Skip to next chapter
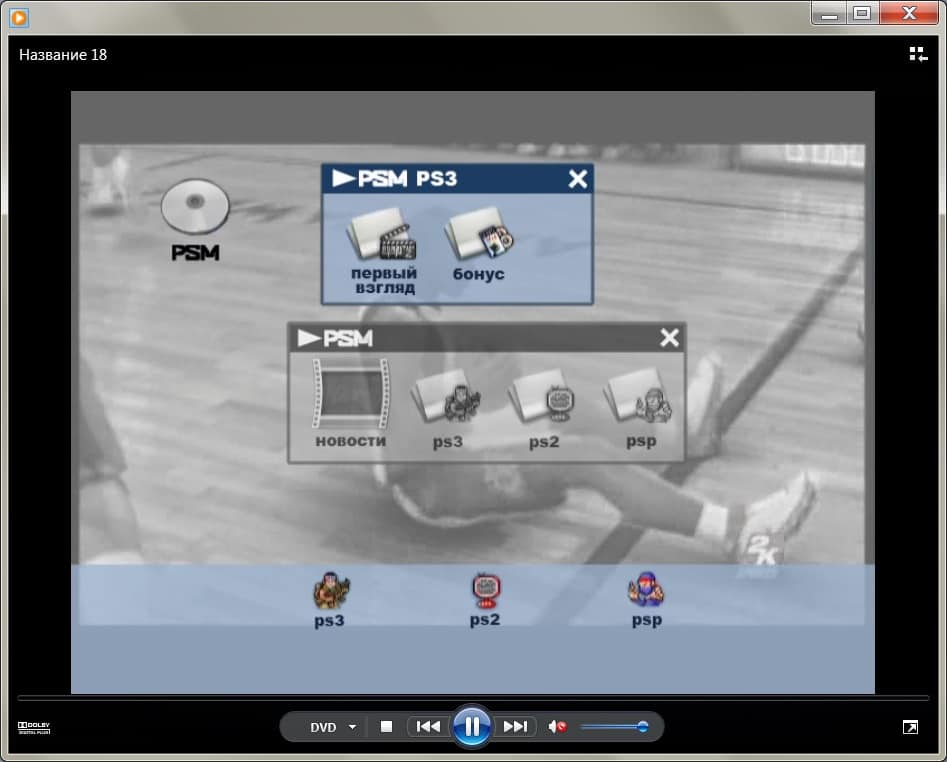The width and height of the screenshot is (947, 762). point(515,726)
